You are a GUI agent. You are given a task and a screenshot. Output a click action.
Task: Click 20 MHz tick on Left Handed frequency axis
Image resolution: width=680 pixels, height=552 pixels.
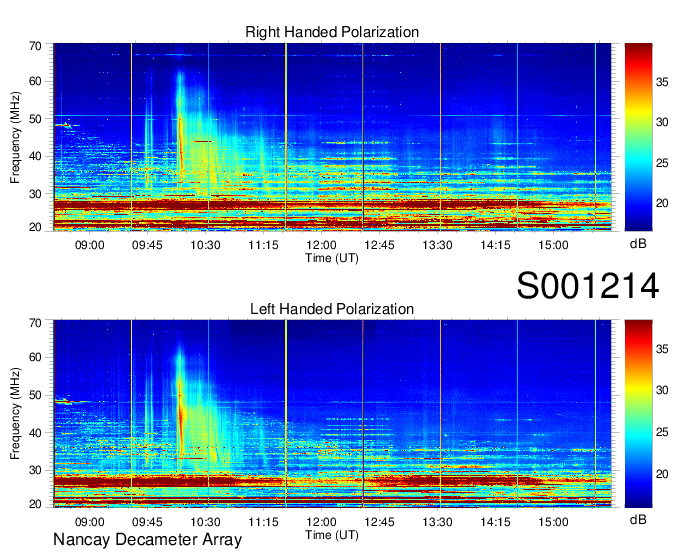[35, 504]
